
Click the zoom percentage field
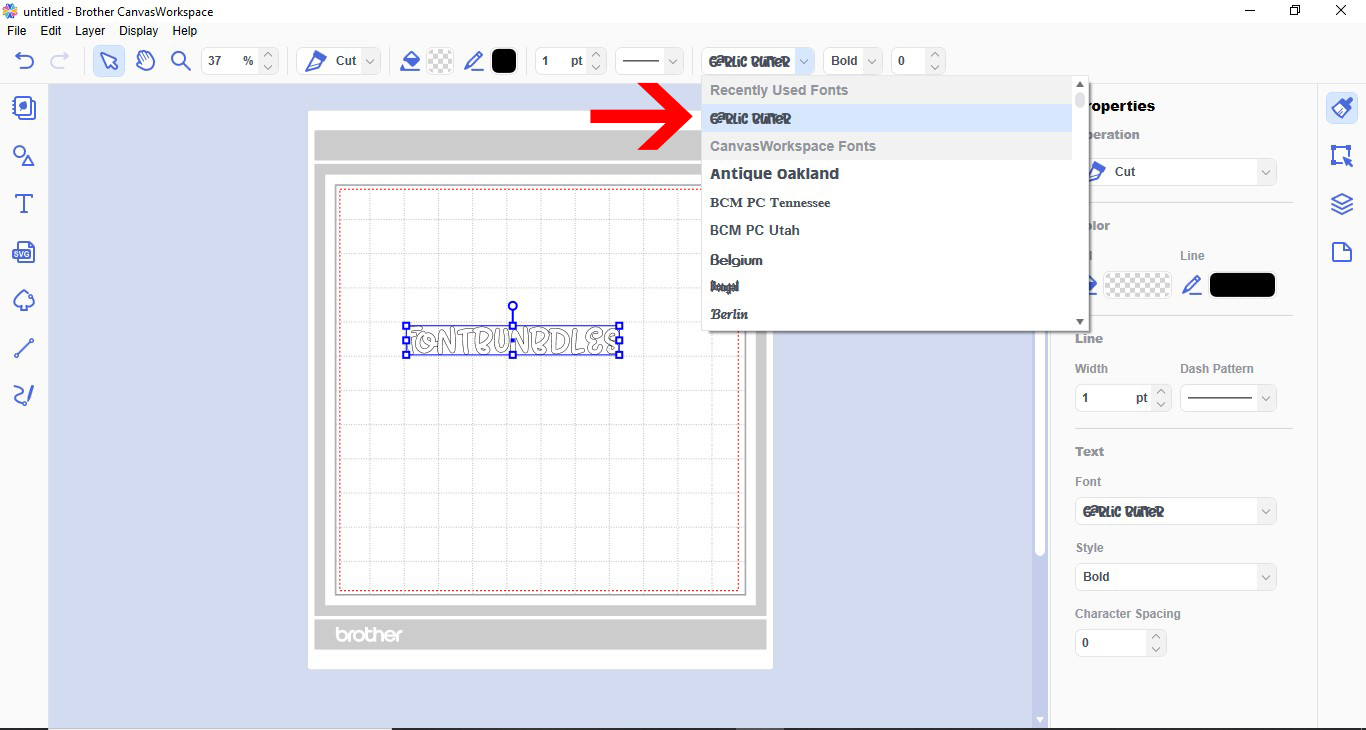click(229, 61)
